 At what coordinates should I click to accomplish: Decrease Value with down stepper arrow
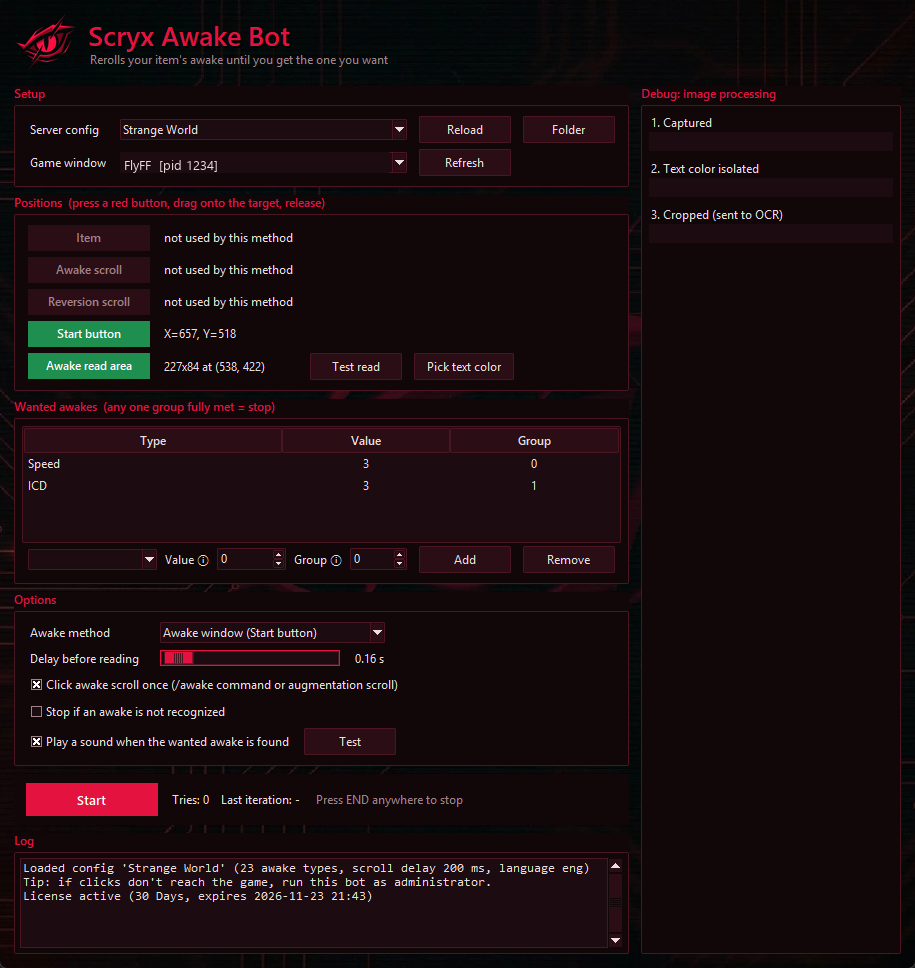tap(278, 564)
